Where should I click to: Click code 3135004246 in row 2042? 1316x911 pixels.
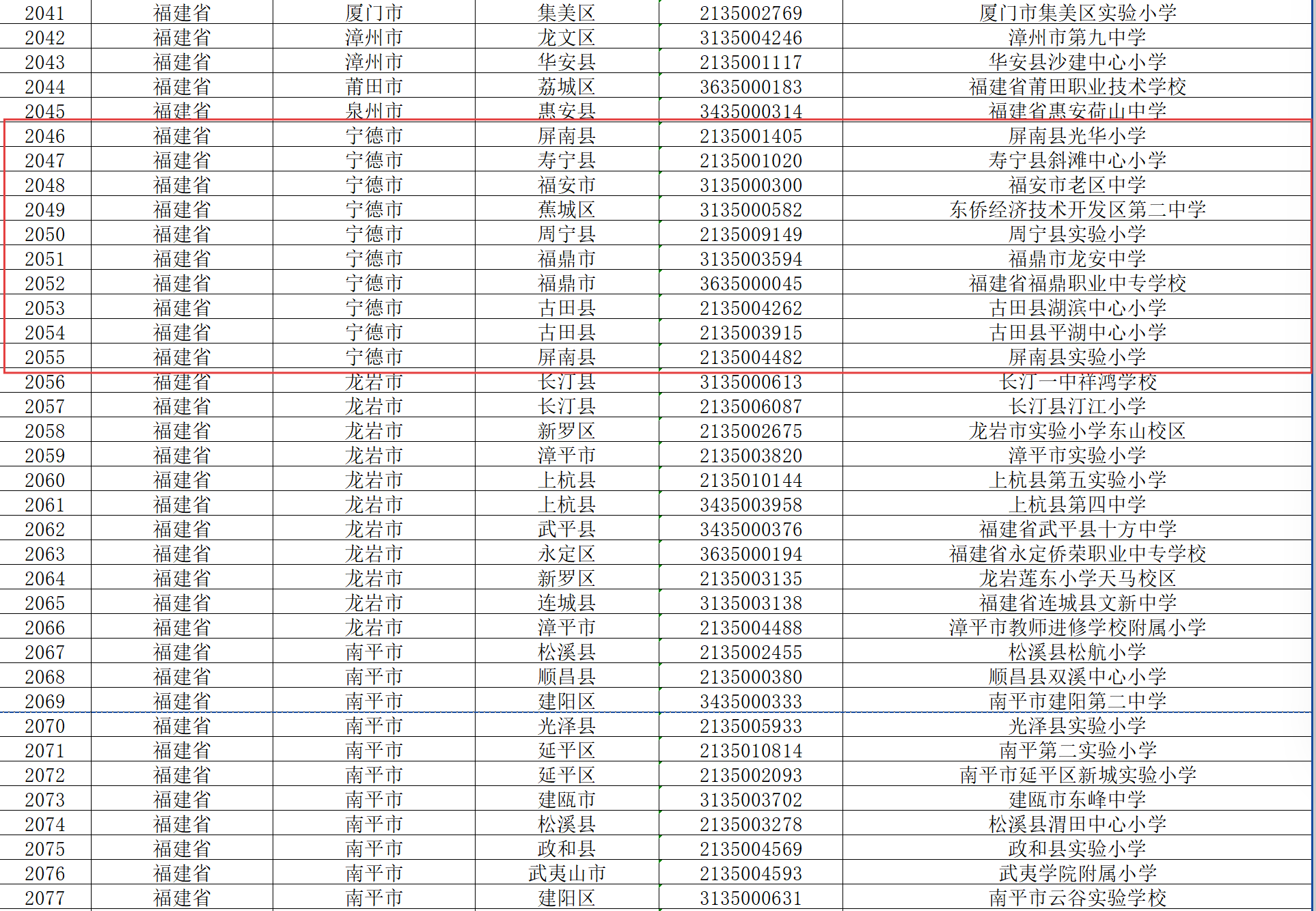[751, 38]
